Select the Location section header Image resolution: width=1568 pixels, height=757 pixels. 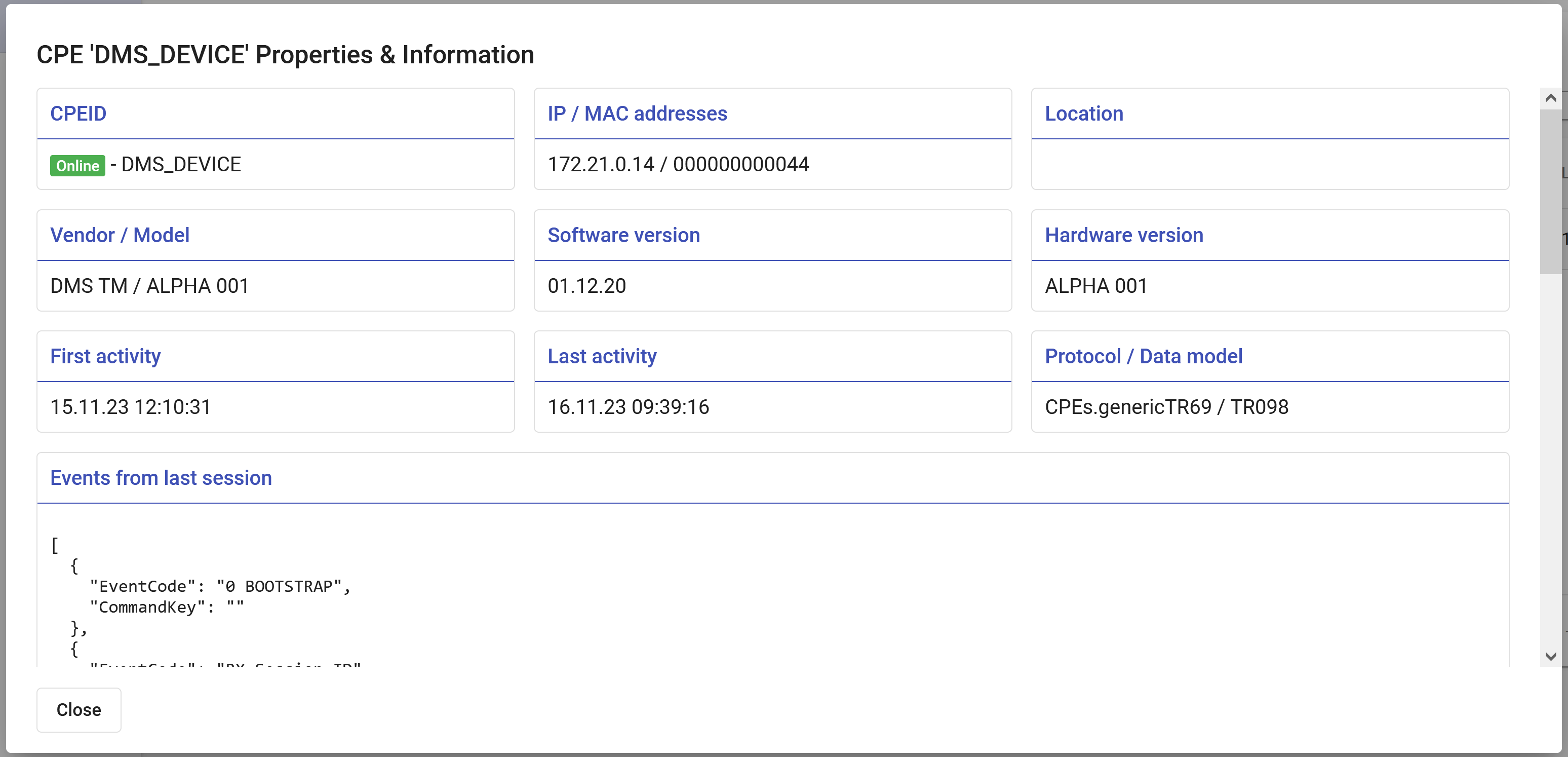point(1083,113)
